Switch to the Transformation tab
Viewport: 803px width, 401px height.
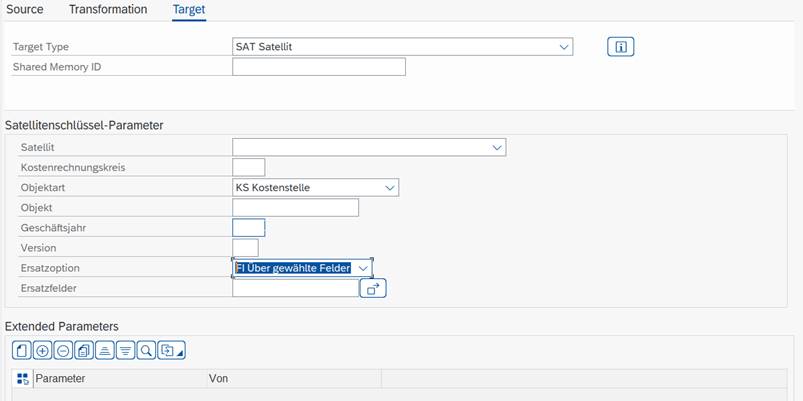pyautogui.click(x=108, y=10)
